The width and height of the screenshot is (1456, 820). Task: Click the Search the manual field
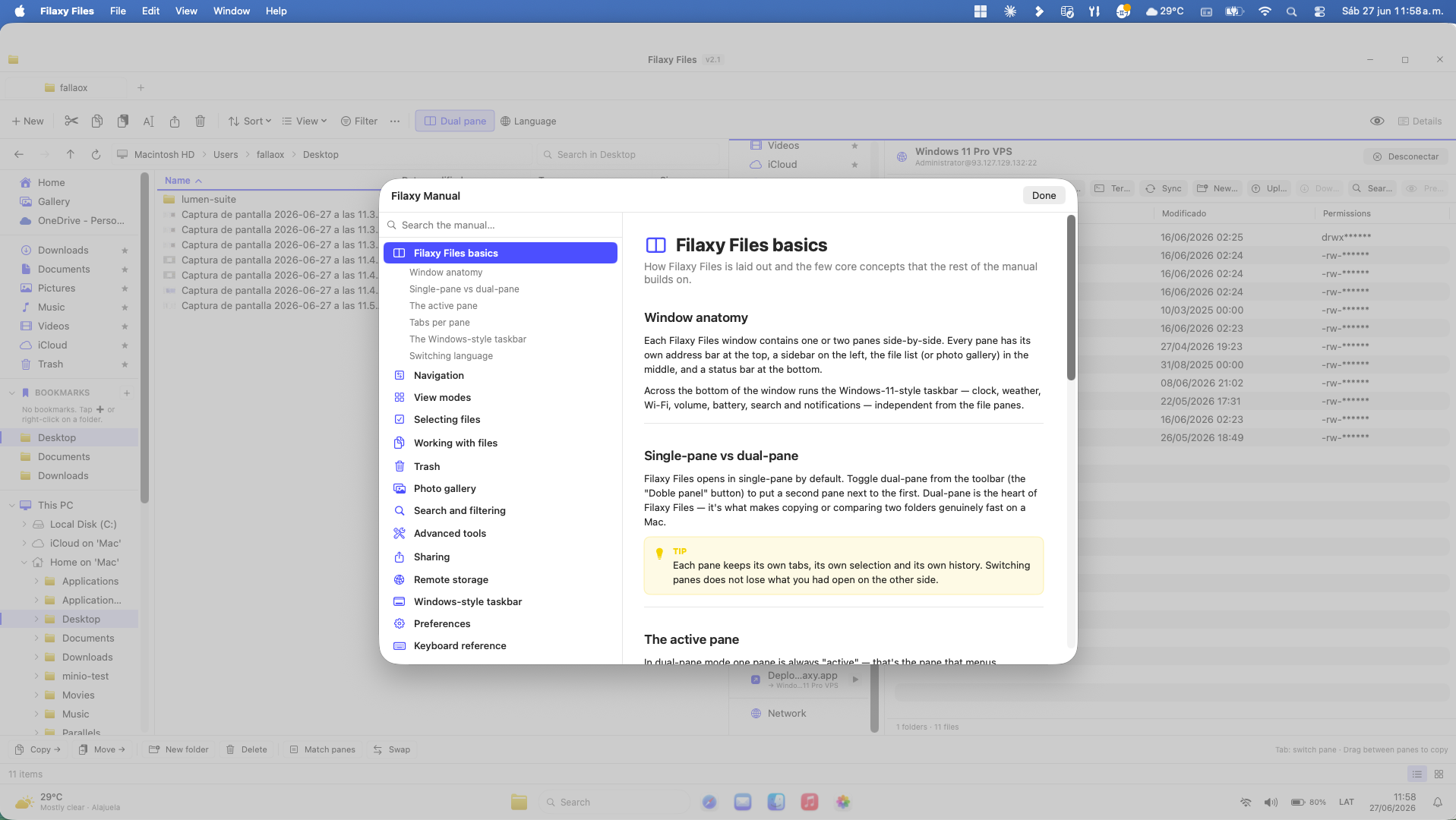pyautogui.click(x=501, y=225)
